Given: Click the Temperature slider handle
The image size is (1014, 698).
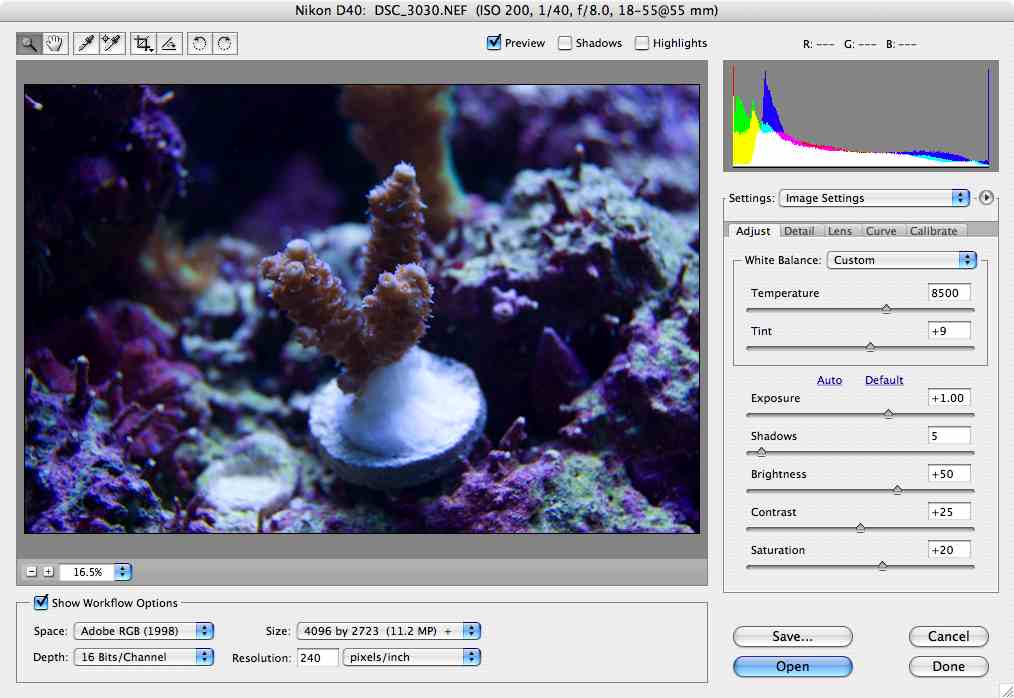Looking at the screenshot, I should pyautogui.click(x=887, y=309).
